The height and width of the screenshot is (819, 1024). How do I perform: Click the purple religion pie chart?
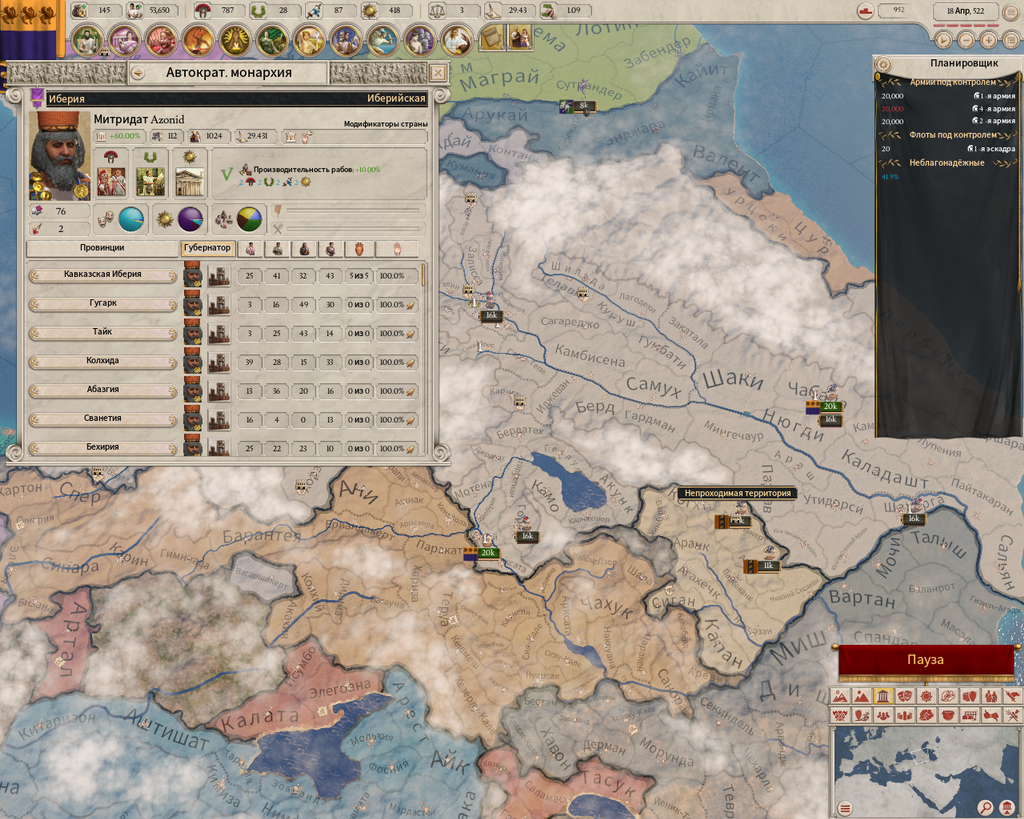pyautogui.click(x=190, y=219)
